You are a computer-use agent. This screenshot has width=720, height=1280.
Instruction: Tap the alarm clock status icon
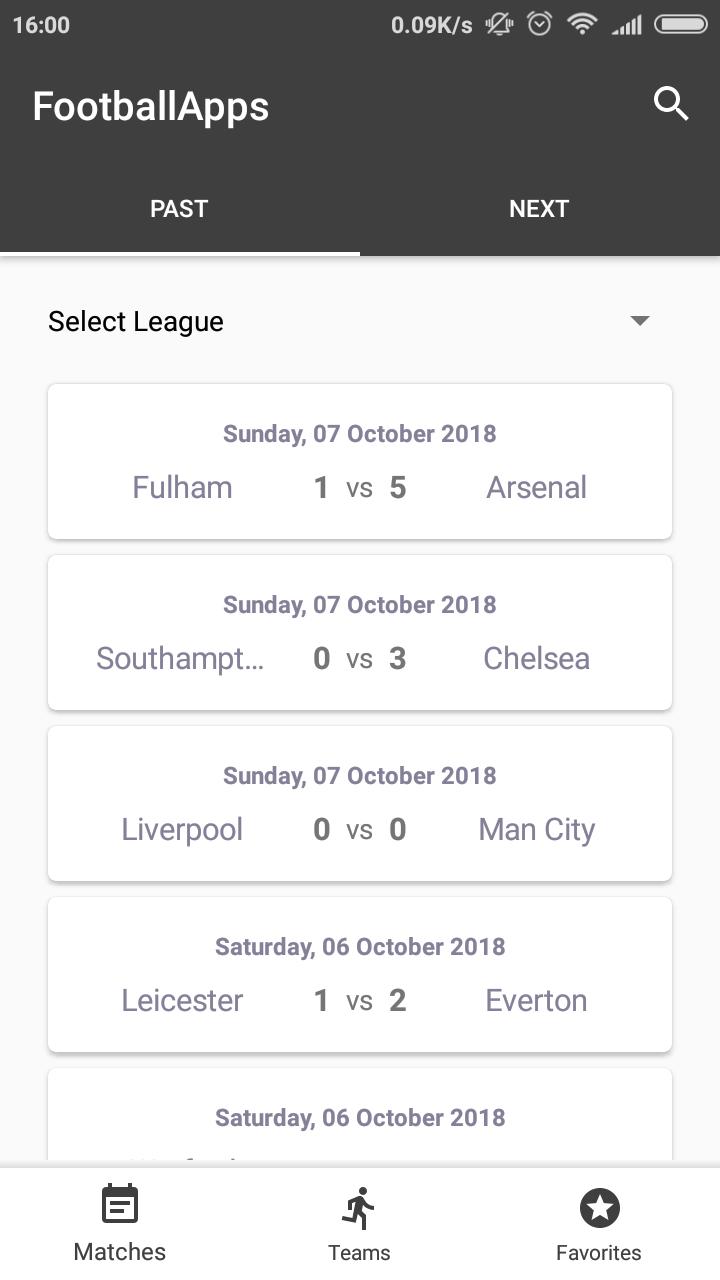click(x=539, y=25)
